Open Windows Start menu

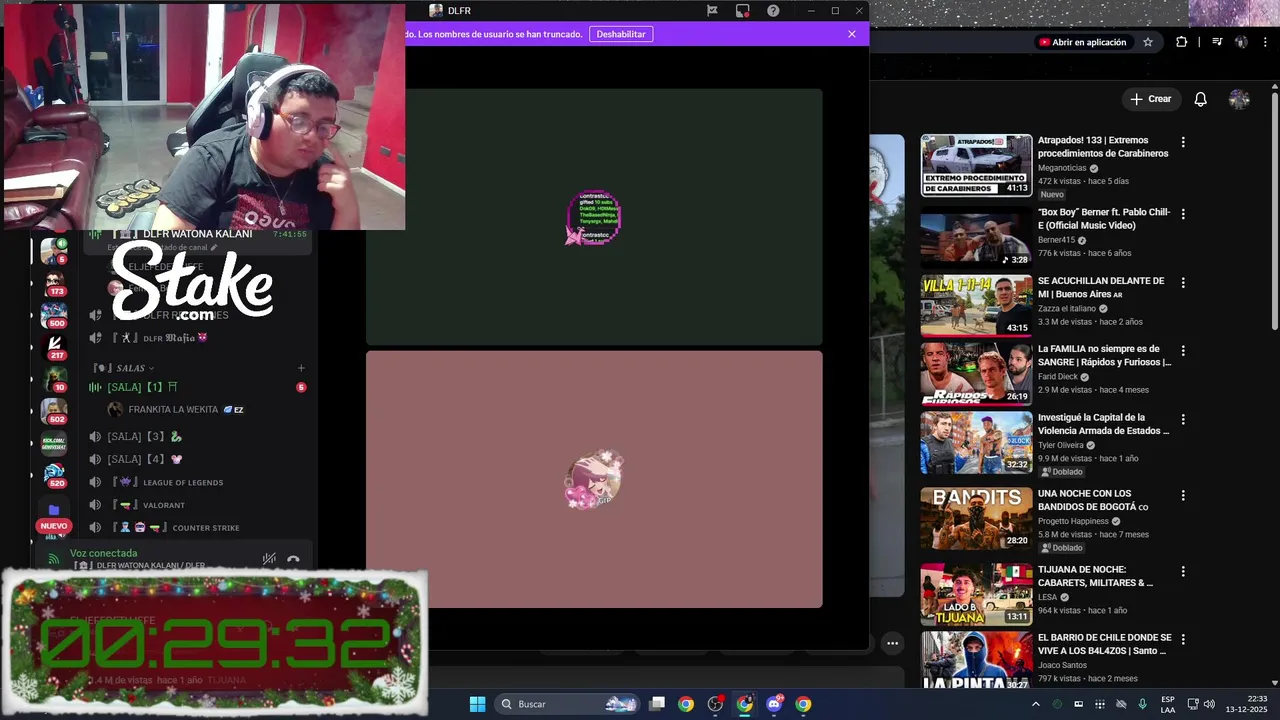point(477,704)
